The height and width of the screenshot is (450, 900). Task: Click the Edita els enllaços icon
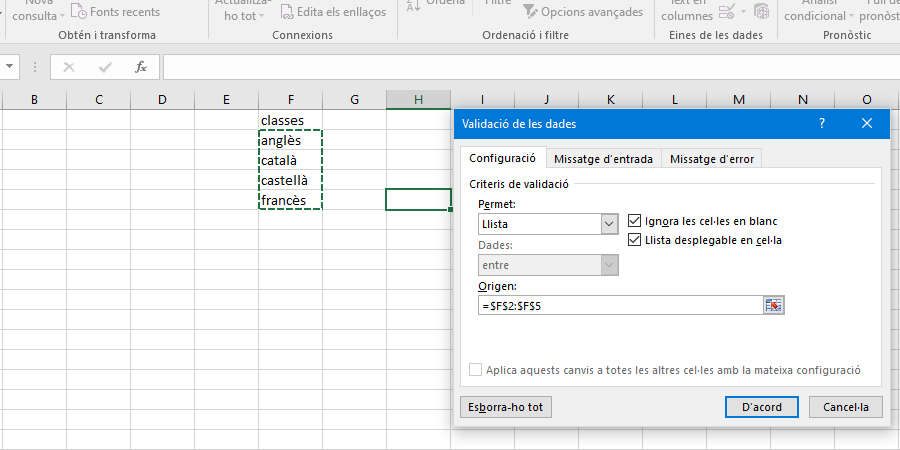(x=288, y=12)
